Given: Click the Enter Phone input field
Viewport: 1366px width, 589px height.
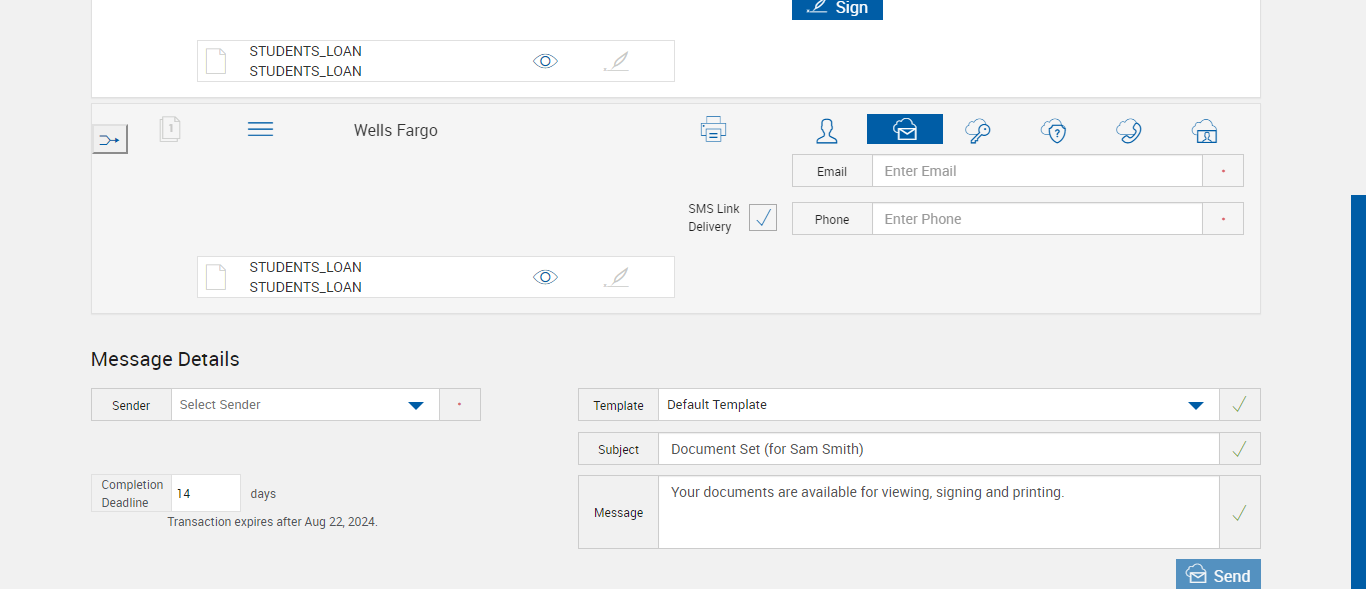Looking at the screenshot, I should pos(1036,219).
